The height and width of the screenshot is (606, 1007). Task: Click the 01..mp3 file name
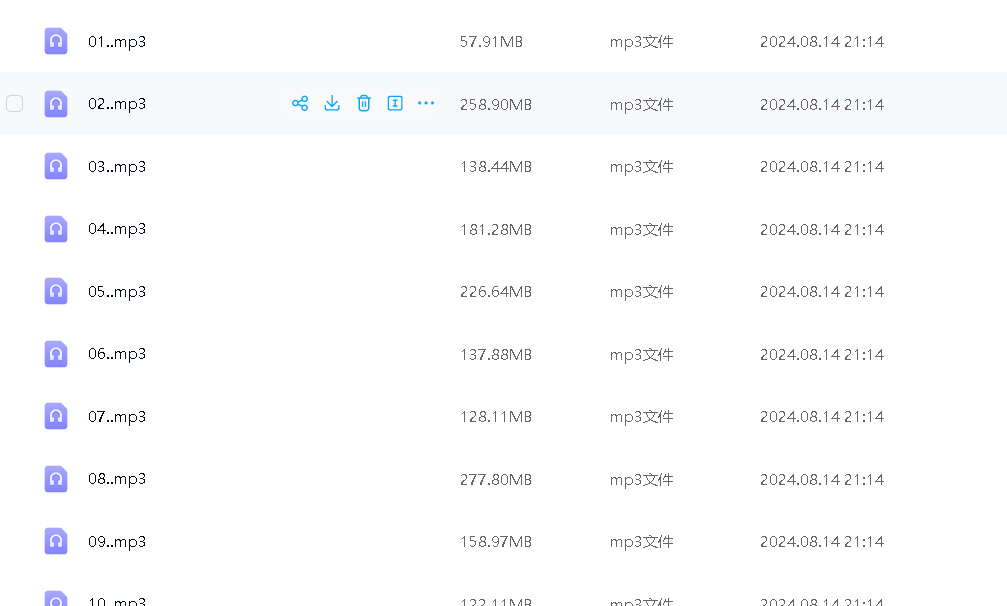[117, 42]
